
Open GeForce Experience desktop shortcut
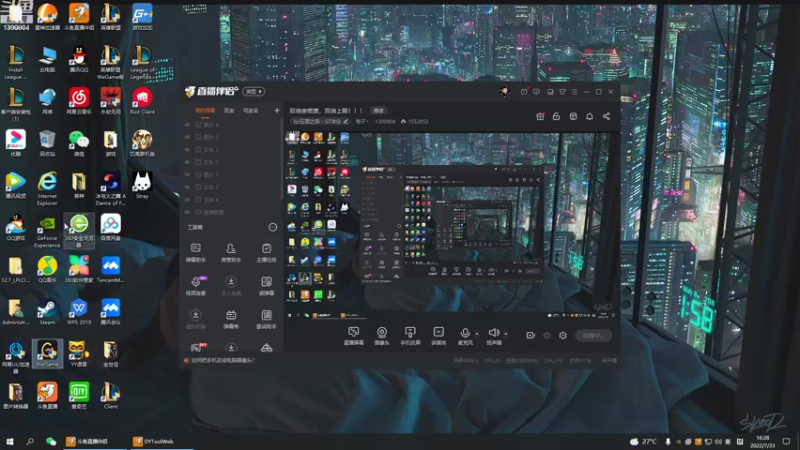click(x=47, y=233)
